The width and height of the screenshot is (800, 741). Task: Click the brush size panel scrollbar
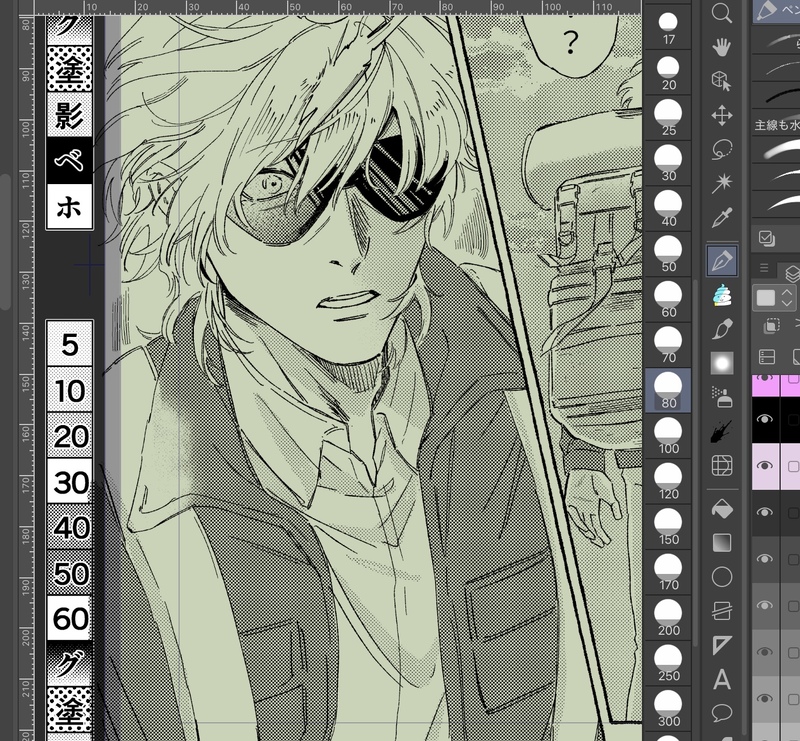pos(695,462)
